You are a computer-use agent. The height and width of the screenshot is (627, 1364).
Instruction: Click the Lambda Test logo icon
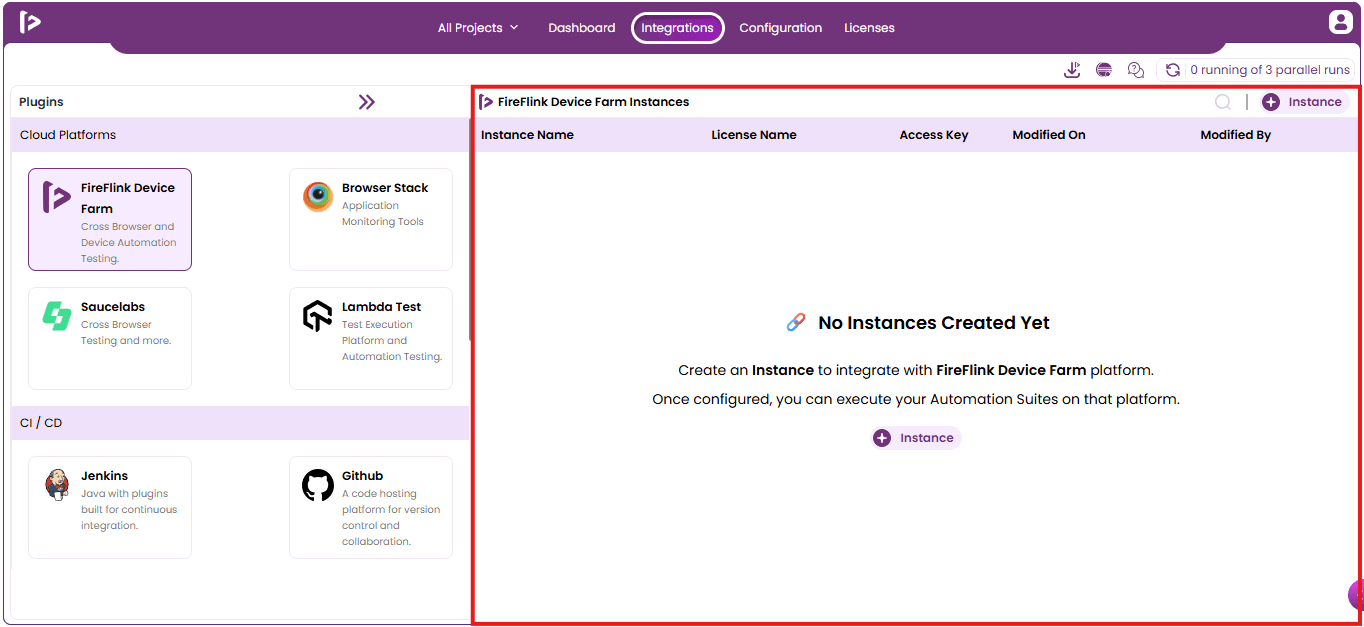click(318, 316)
